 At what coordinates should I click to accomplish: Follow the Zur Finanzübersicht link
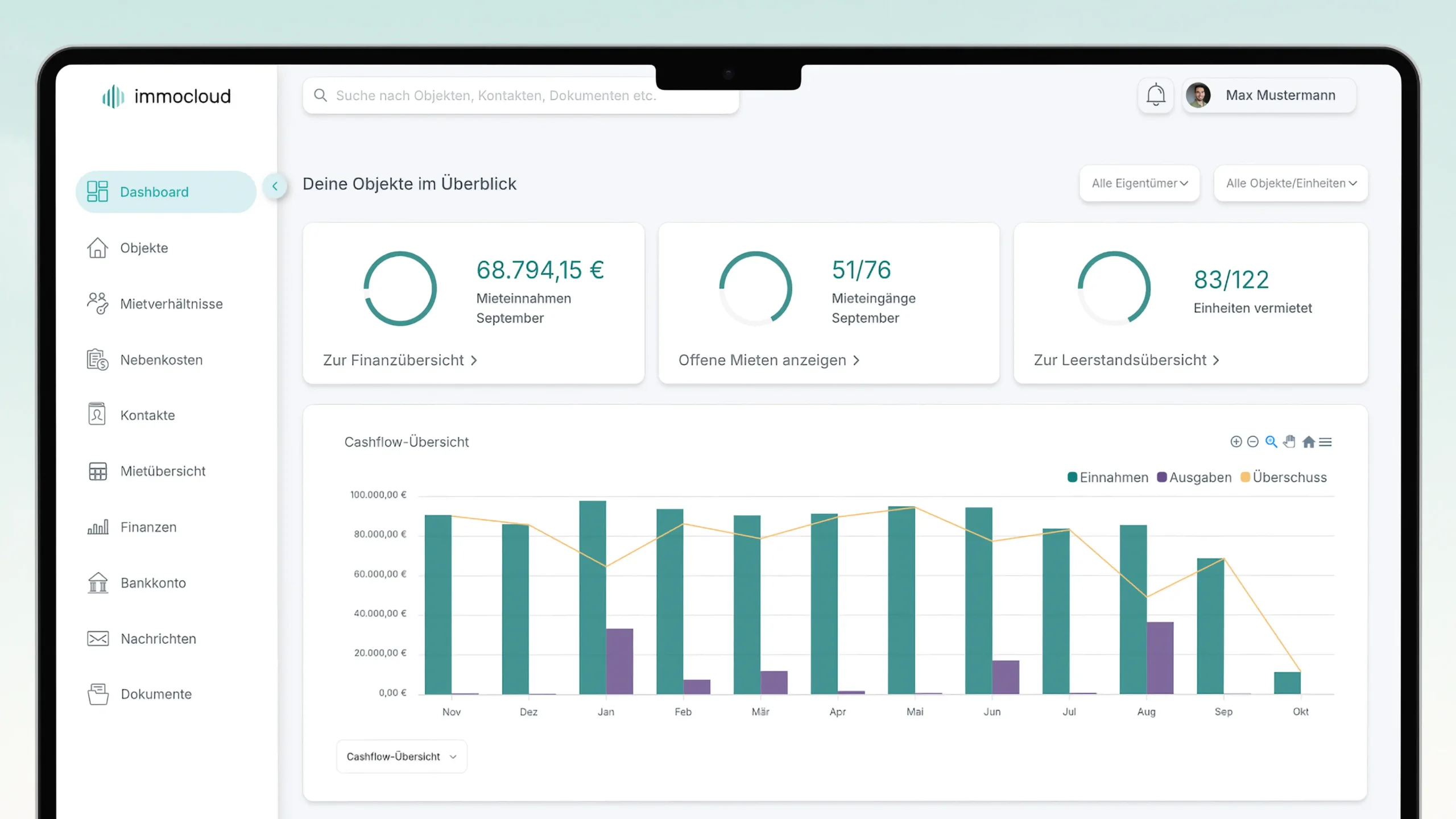tap(400, 360)
